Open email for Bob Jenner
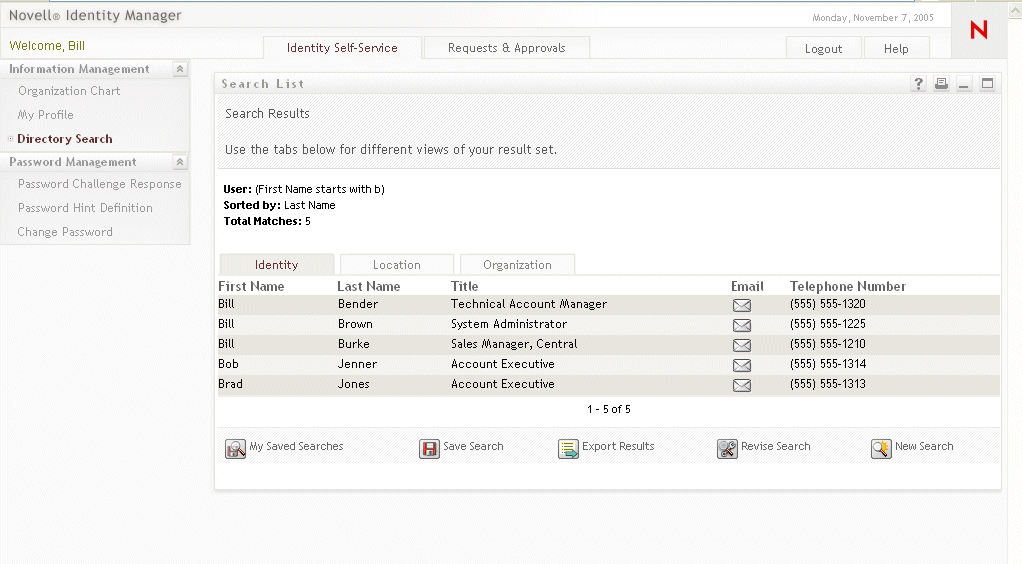 tap(741, 365)
